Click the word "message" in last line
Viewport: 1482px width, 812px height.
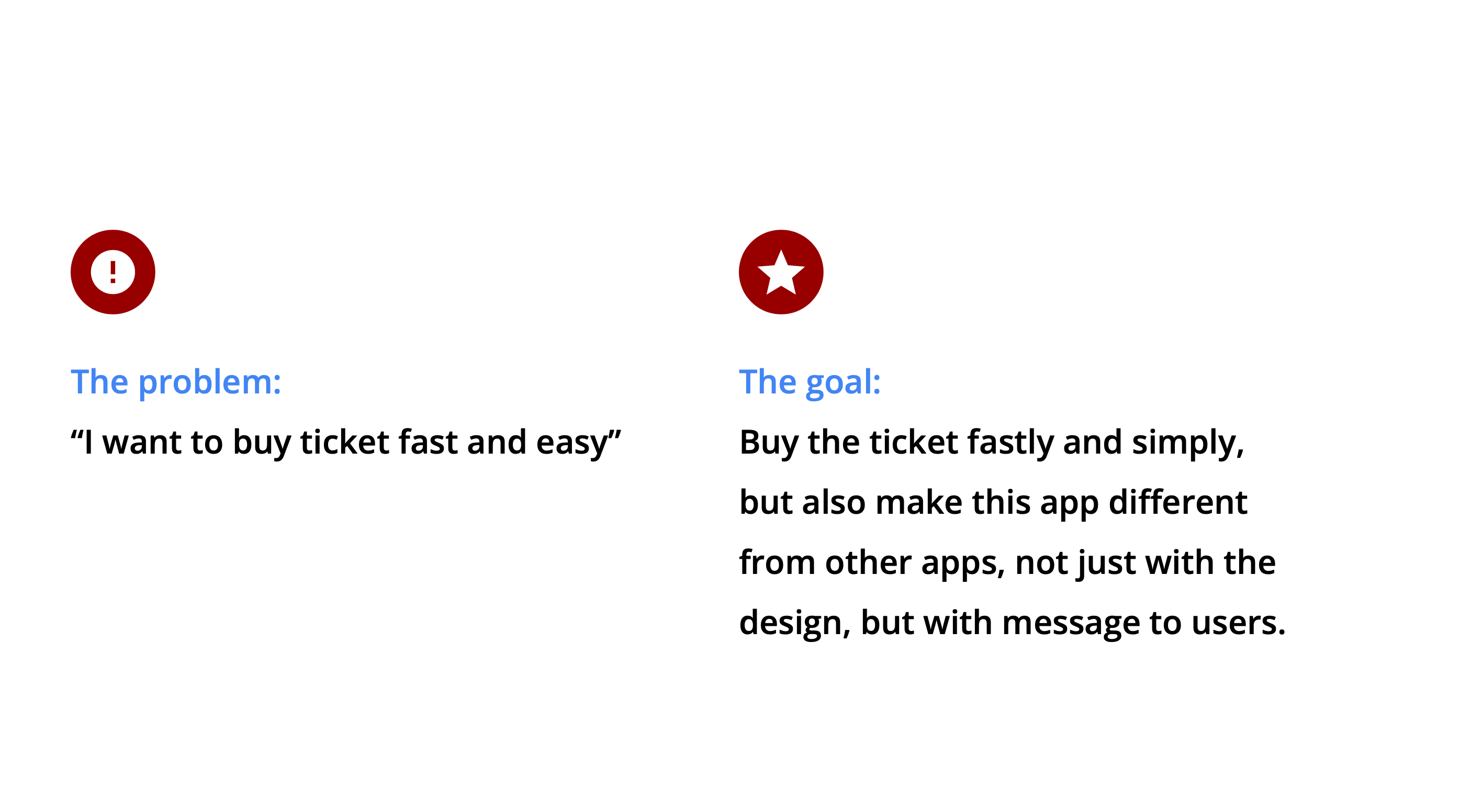(x=1070, y=623)
